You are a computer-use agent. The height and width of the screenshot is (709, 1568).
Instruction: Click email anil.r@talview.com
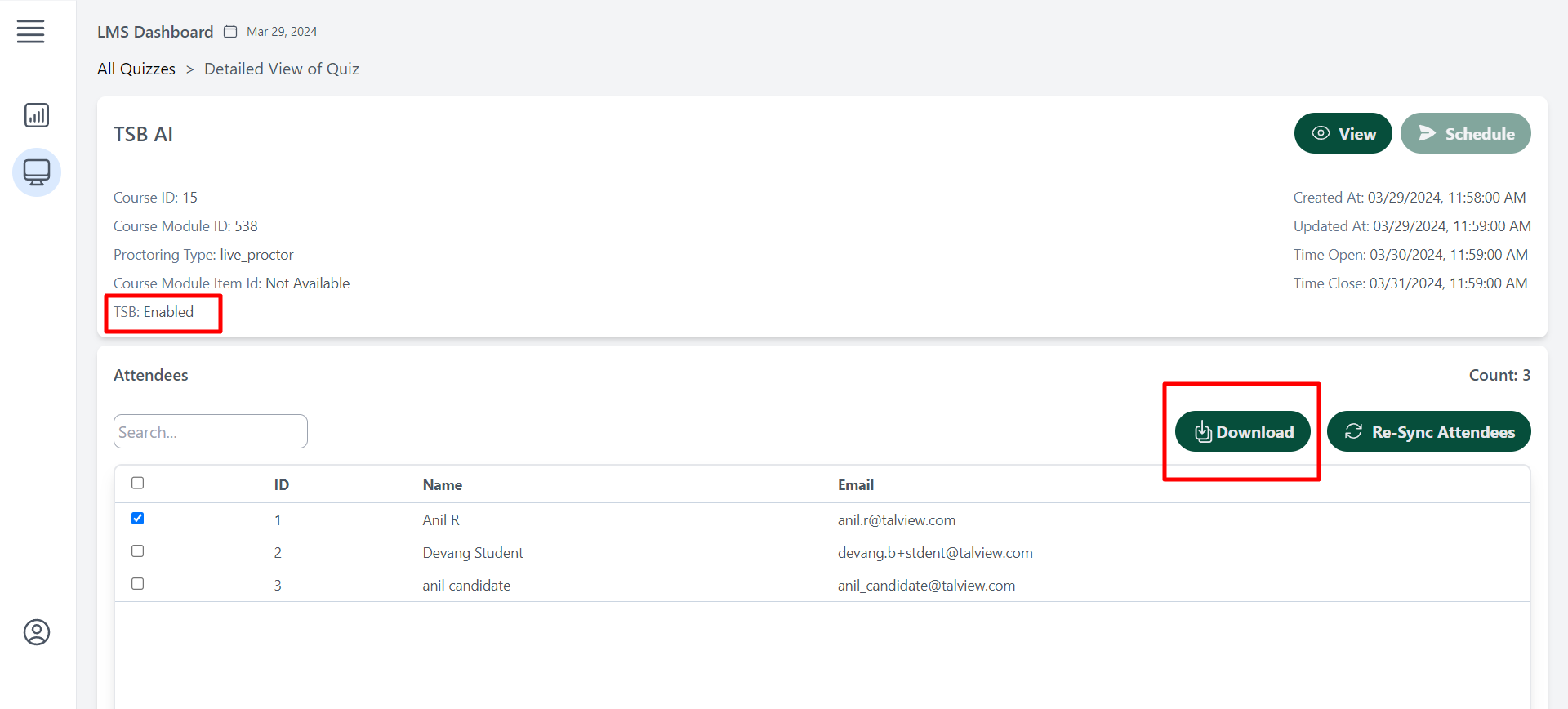pyautogui.click(x=897, y=520)
